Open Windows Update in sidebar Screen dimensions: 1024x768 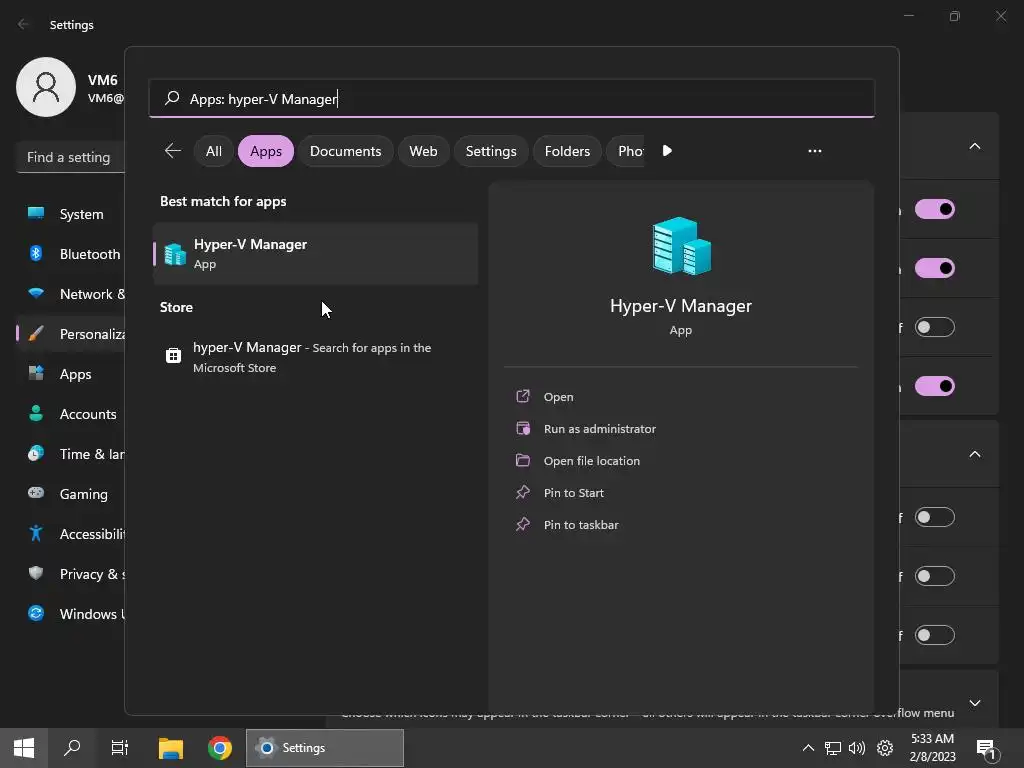tap(71, 613)
